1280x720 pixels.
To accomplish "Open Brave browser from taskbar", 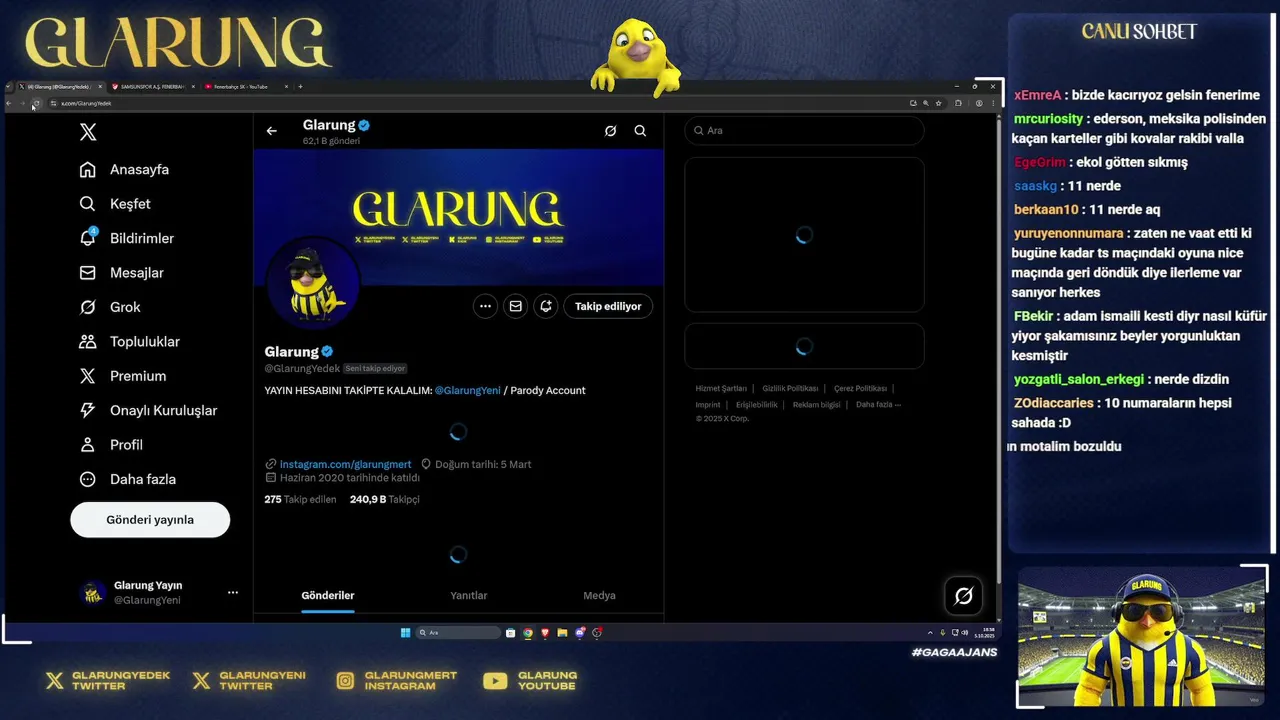I will [x=545, y=633].
